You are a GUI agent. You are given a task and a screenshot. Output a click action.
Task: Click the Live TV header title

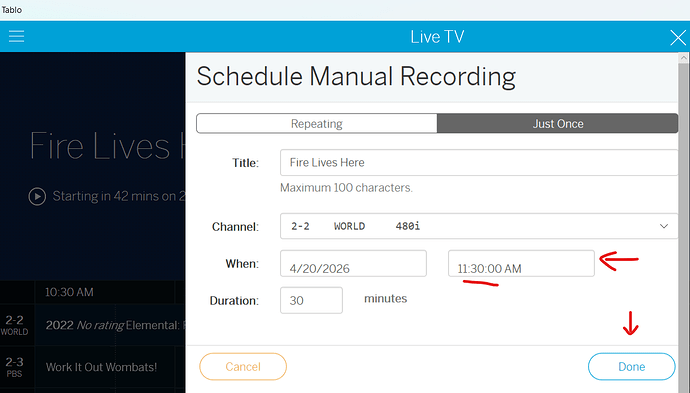point(437,37)
